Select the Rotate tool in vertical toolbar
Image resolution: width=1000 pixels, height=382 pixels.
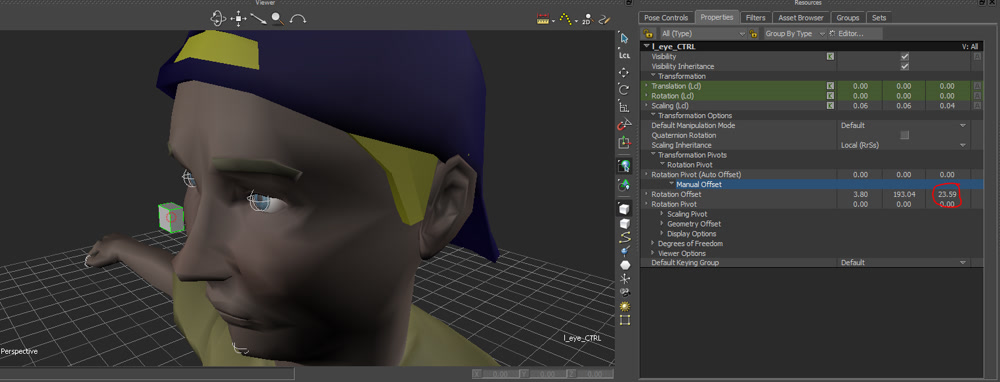pos(624,90)
